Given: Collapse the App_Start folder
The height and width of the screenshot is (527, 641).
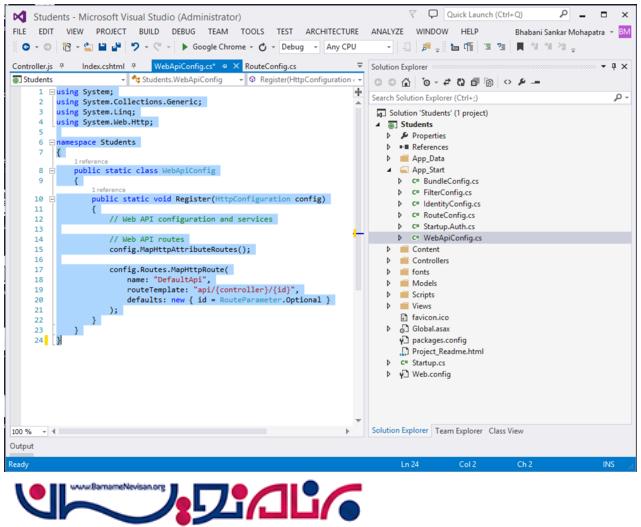Looking at the screenshot, I should coord(390,171).
